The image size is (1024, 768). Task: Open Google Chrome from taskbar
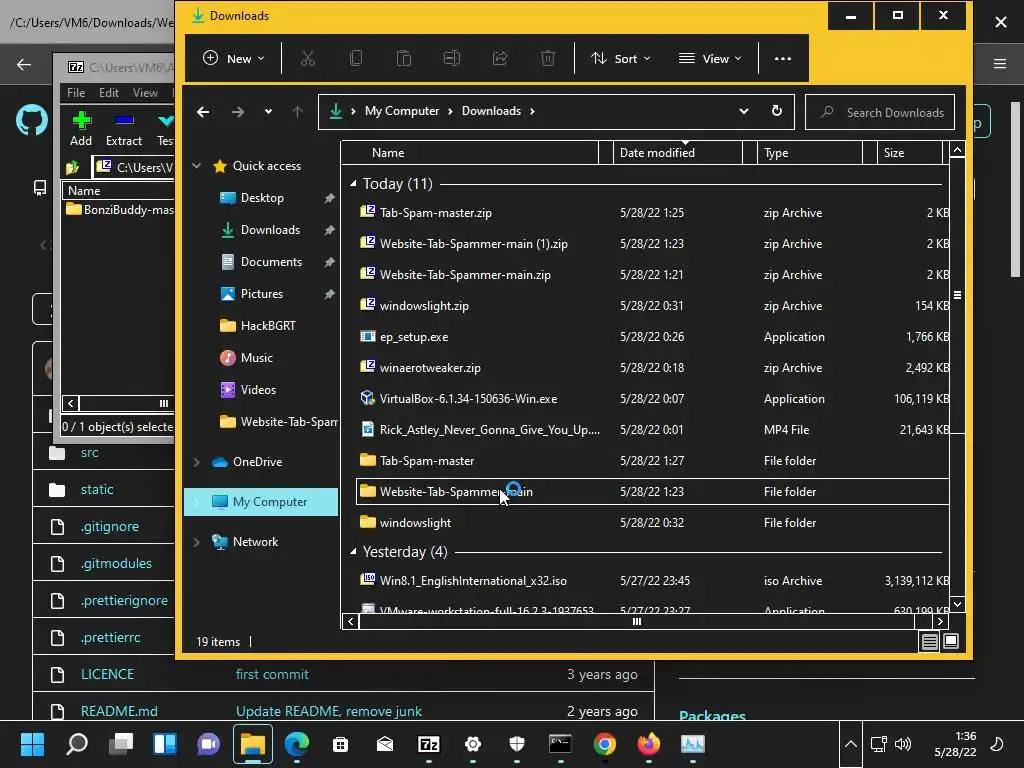[605, 744]
